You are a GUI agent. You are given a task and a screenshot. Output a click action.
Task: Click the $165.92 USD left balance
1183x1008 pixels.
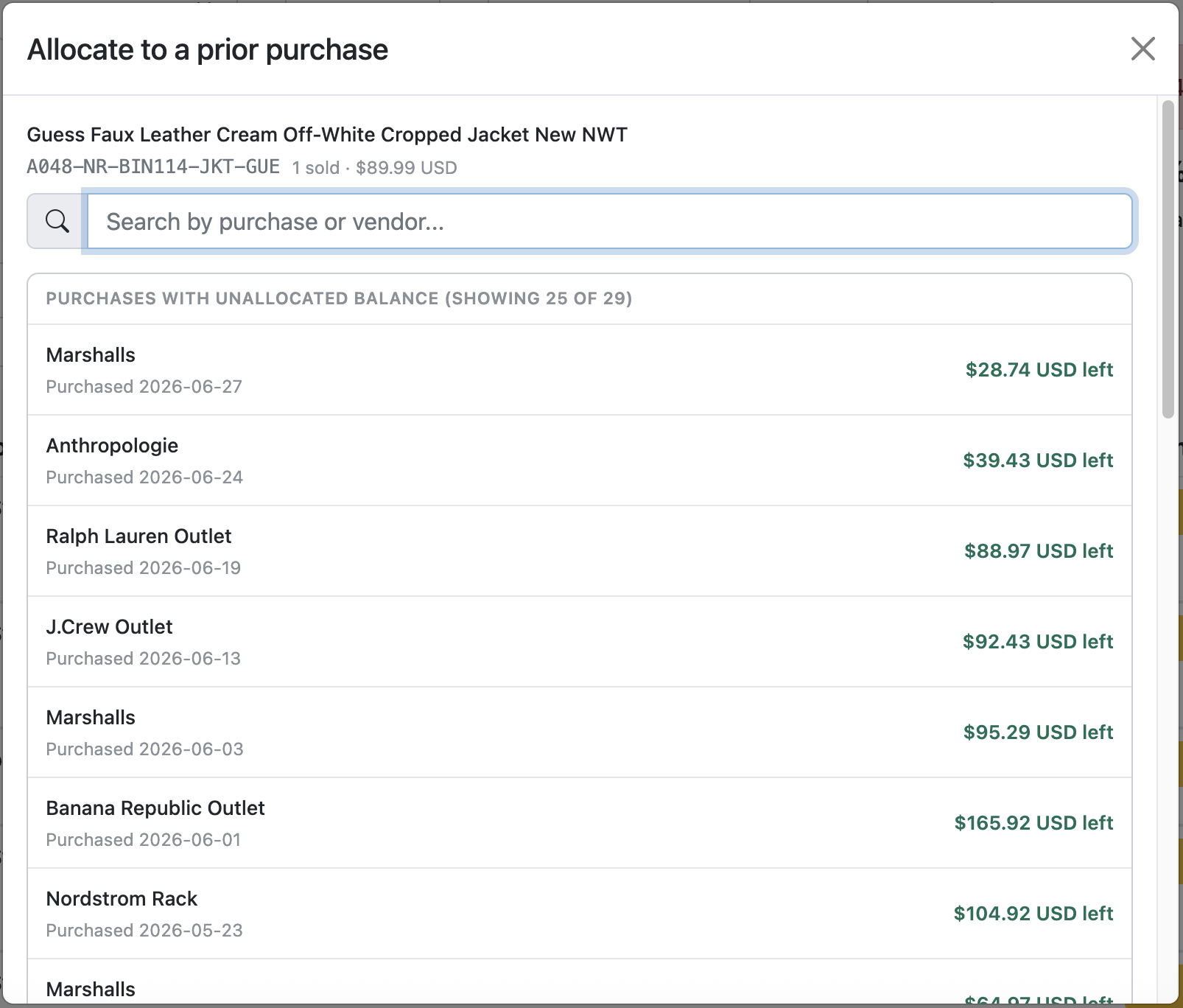(1033, 823)
